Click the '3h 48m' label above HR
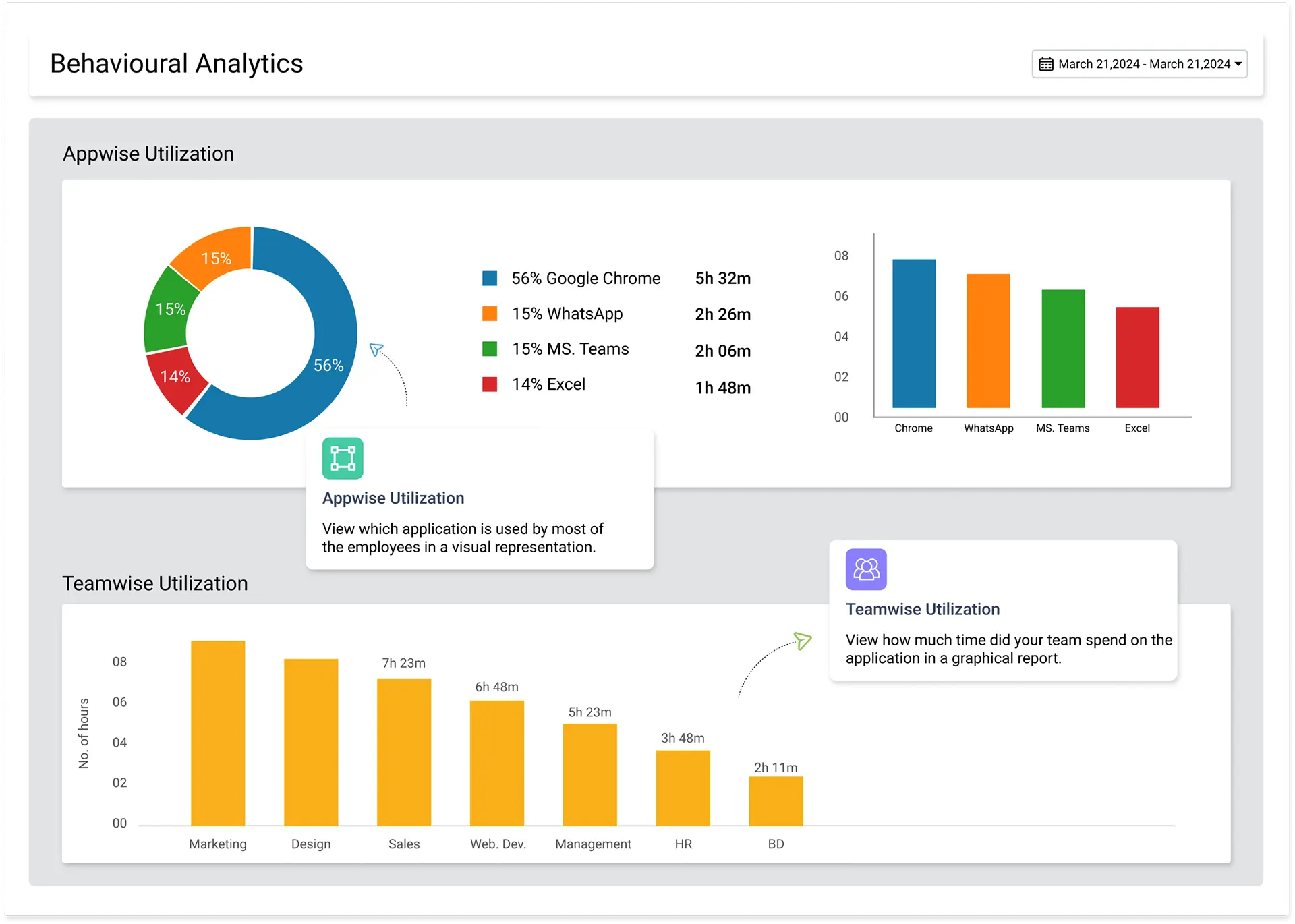The image size is (1295, 924). click(683, 738)
